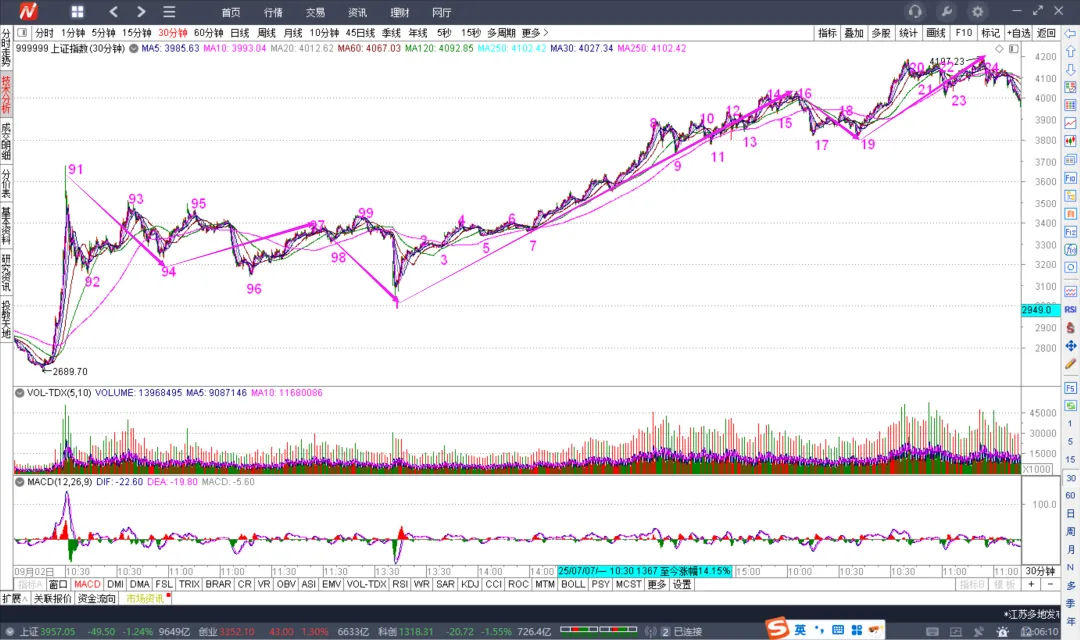The image size is (1080, 640).
Task: Open the 30分钟 period selector near time axis
Action: click(x=1040, y=571)
